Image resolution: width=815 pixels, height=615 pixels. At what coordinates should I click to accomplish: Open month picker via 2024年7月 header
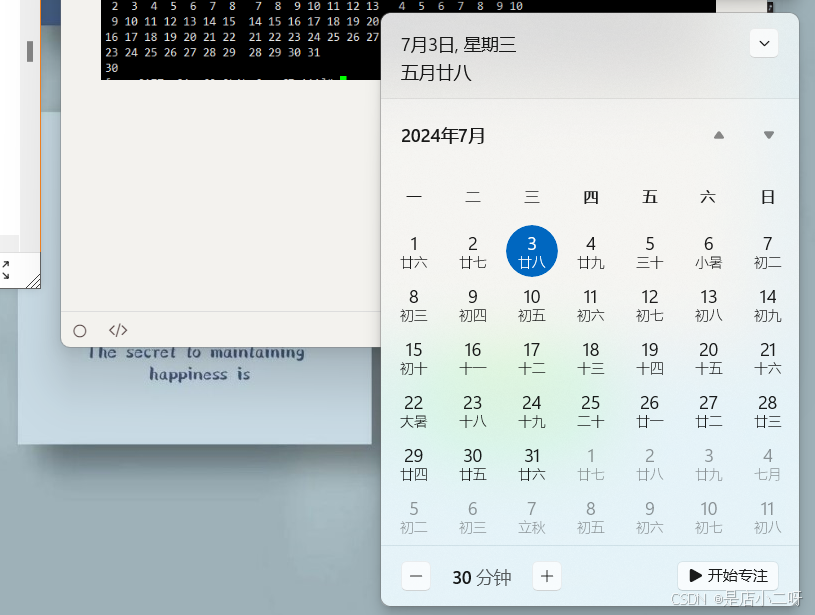click(x=443, y=136)
